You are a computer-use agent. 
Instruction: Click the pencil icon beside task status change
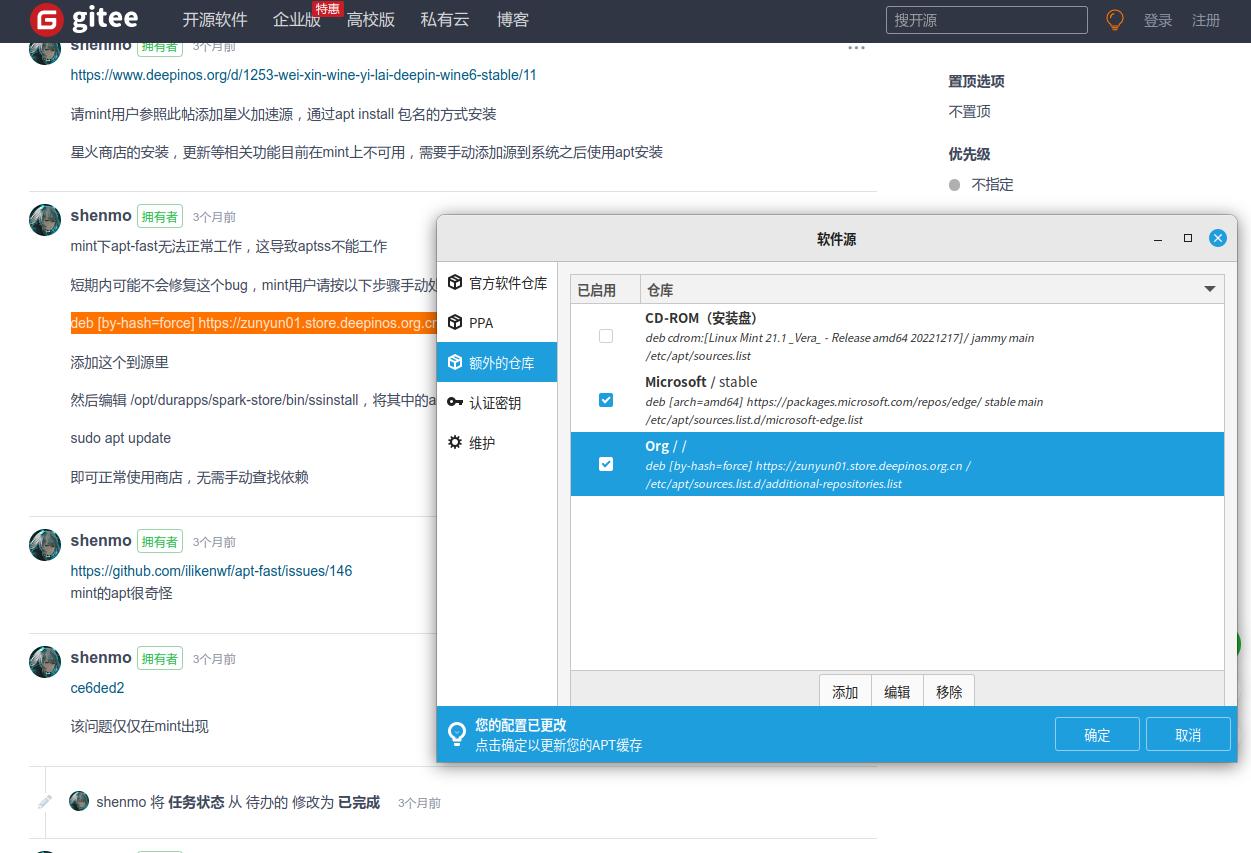pos(45,802)
